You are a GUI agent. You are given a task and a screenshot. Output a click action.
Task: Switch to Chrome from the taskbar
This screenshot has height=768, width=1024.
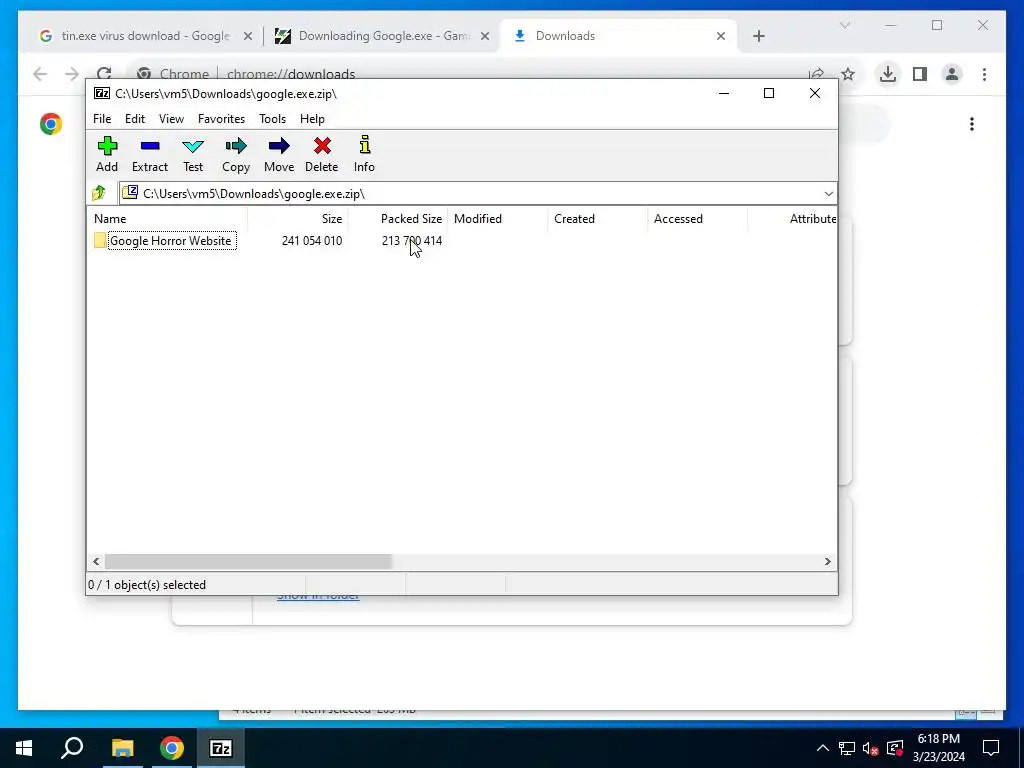[x=172, y=748]
